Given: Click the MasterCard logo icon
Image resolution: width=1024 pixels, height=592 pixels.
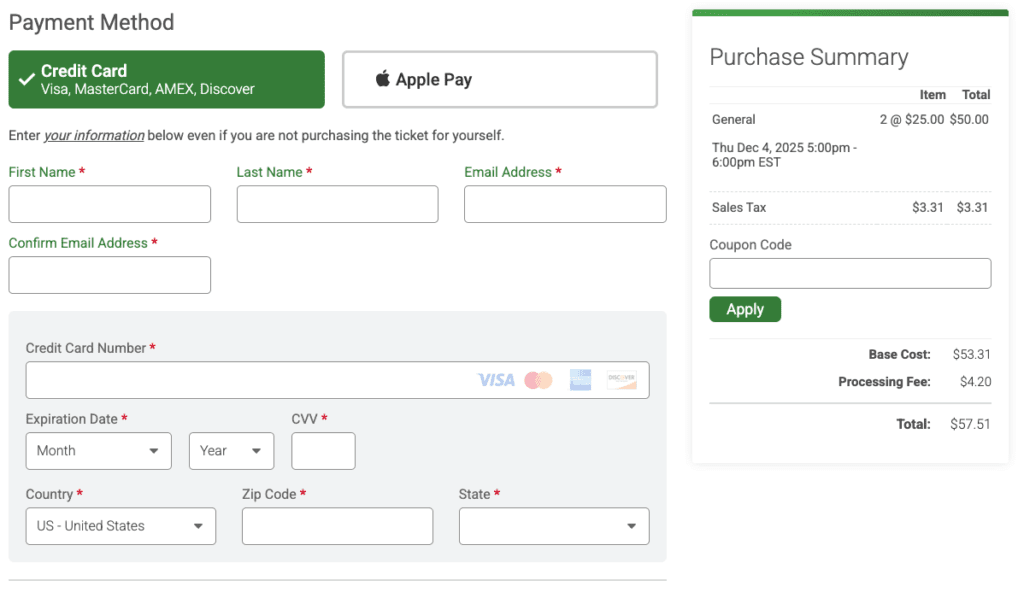Looking at the screenshot, I should (x=538, y=380).
